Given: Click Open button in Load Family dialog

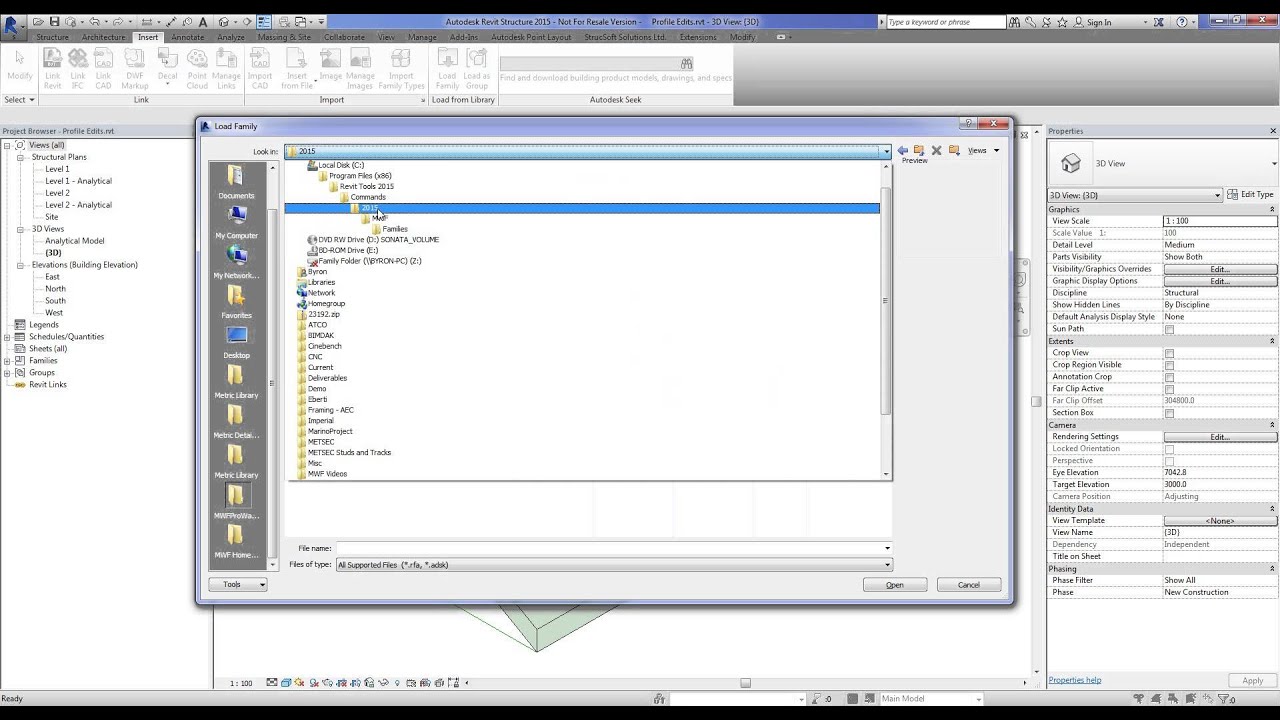Looking at the screenshot, I should click(x=895, y=585).
